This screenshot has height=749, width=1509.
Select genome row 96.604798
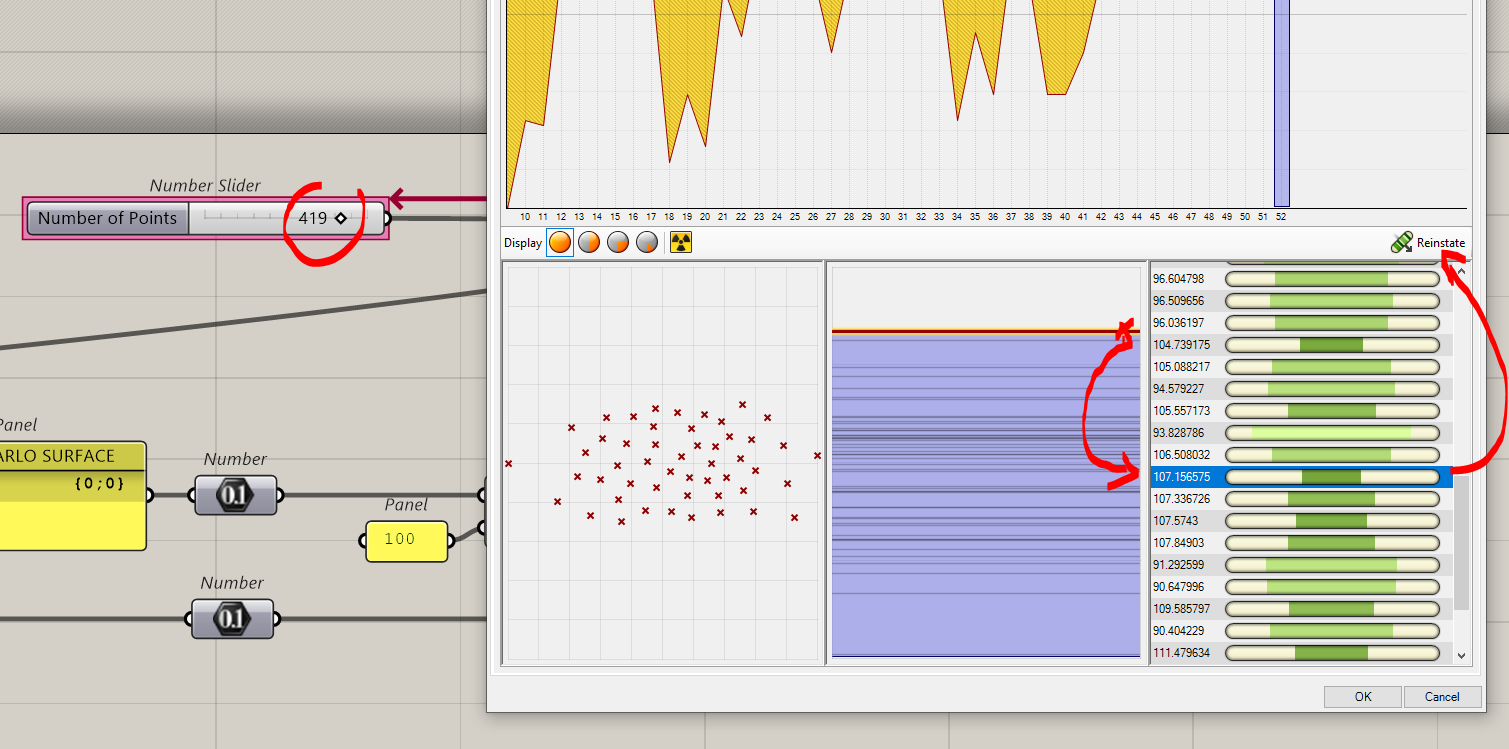pyautogui.click(x=1301, y=279)
